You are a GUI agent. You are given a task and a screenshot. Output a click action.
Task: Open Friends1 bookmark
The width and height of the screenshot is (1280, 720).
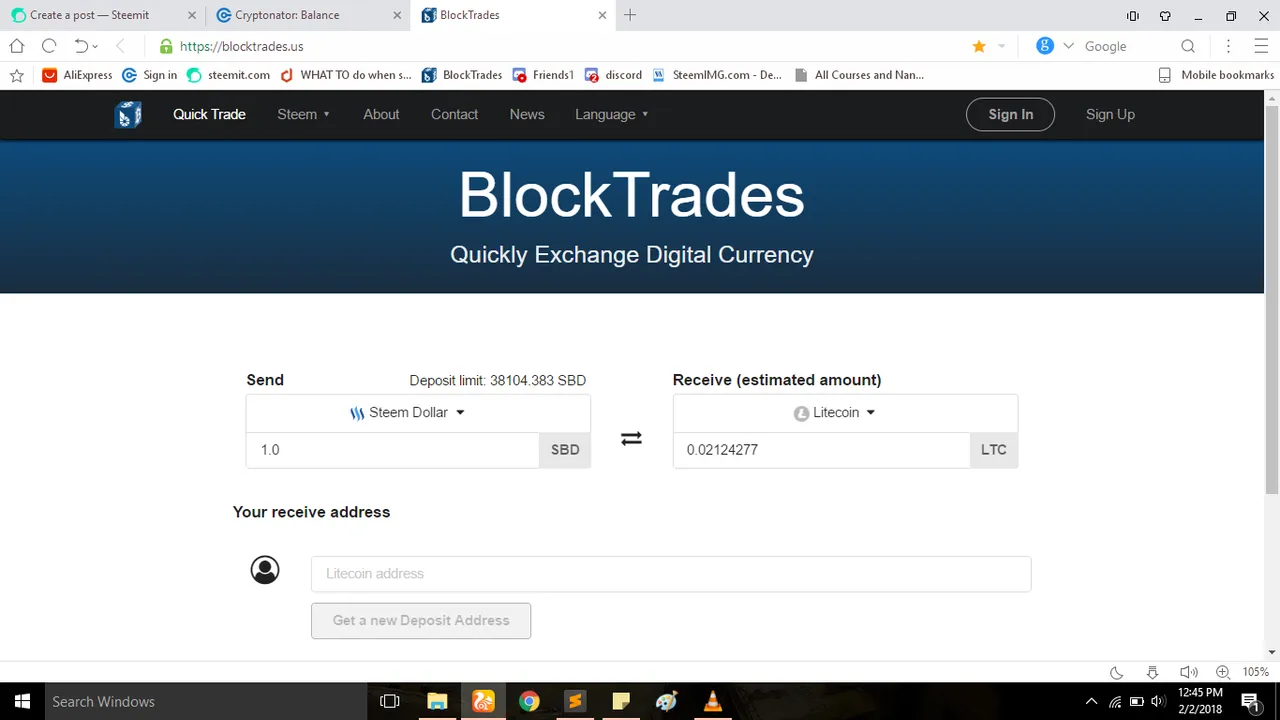(x=543, y=75)
